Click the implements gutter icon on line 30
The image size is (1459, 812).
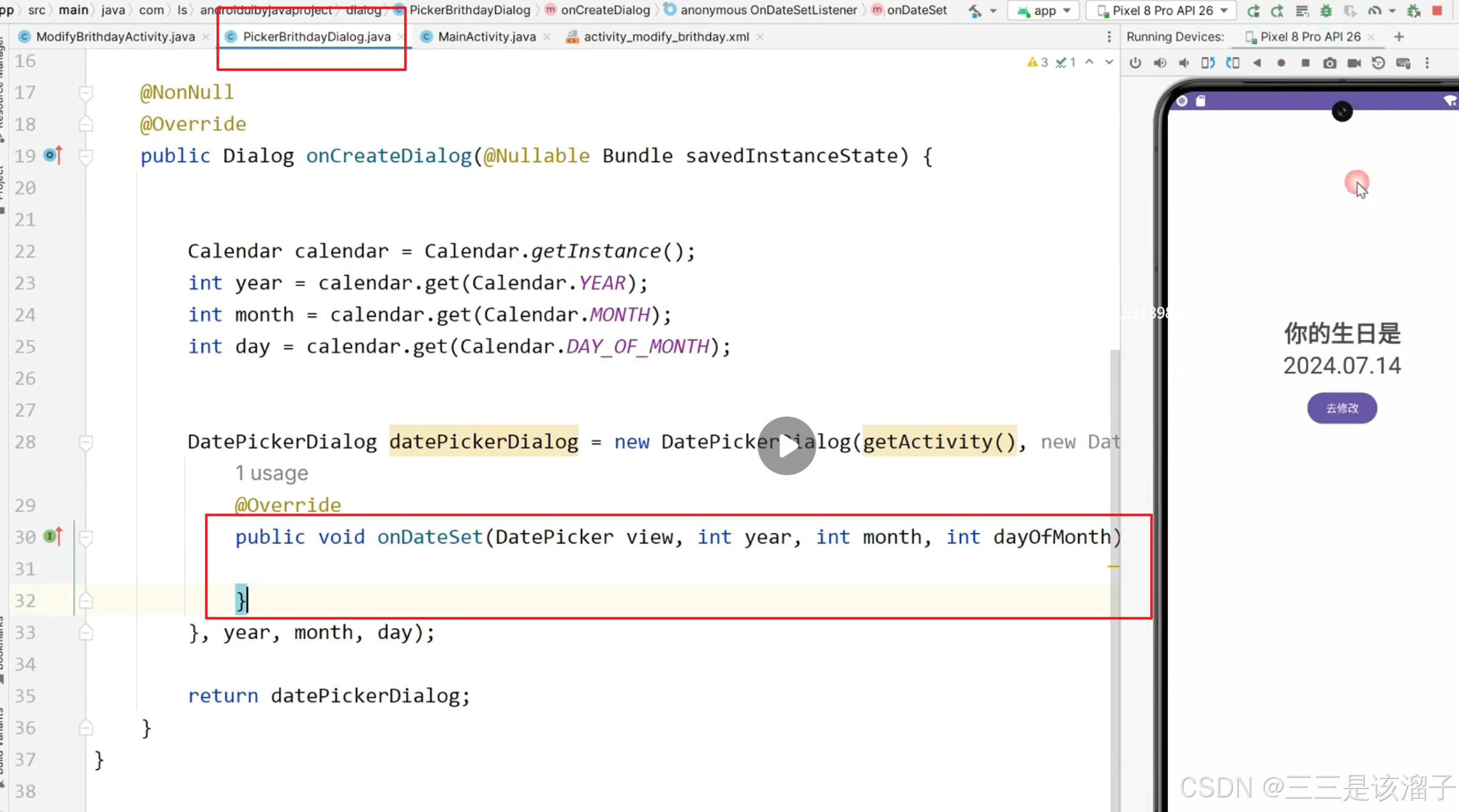pos(53,536)
